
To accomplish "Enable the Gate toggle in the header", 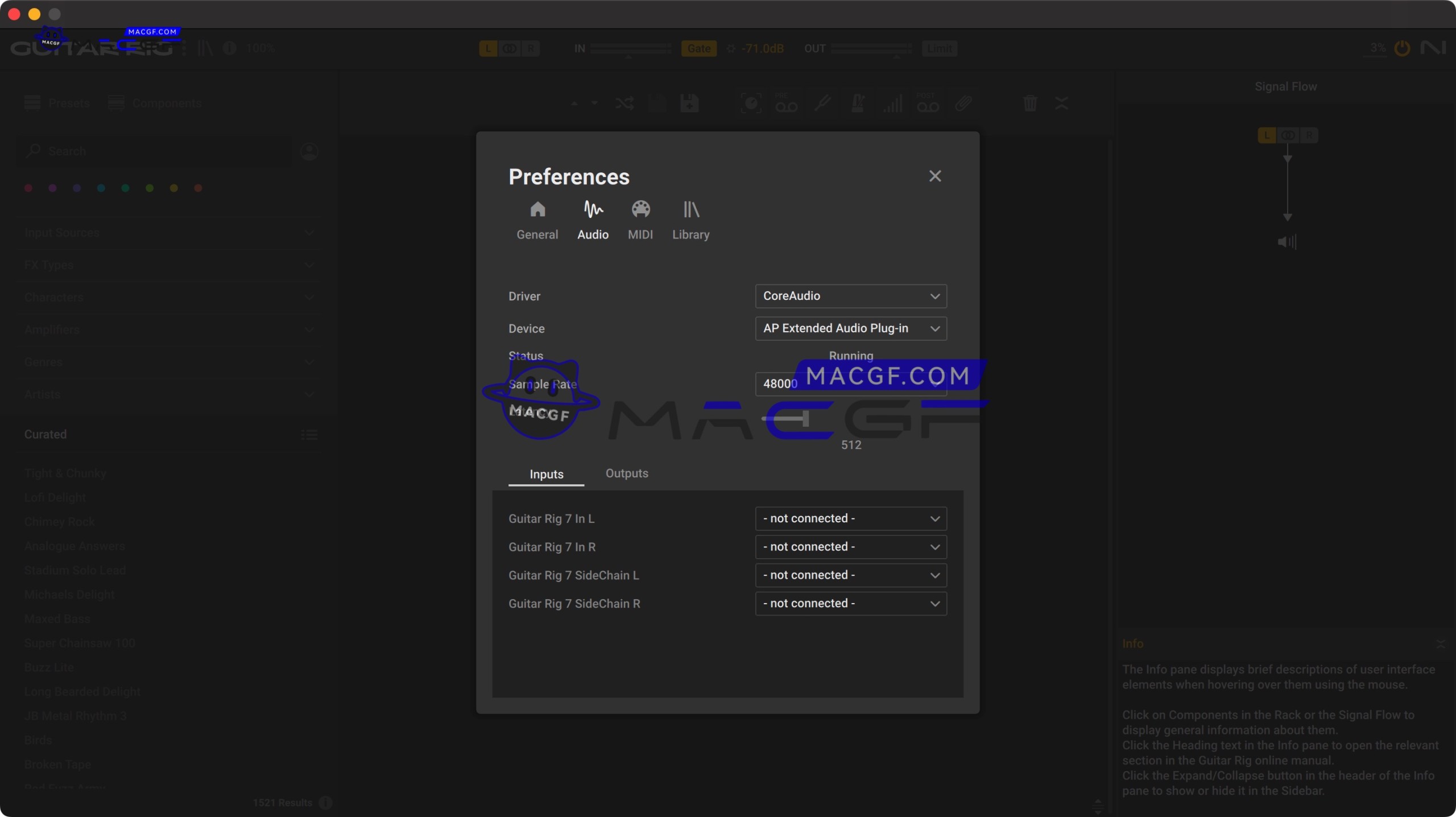I will click(698, 48).
